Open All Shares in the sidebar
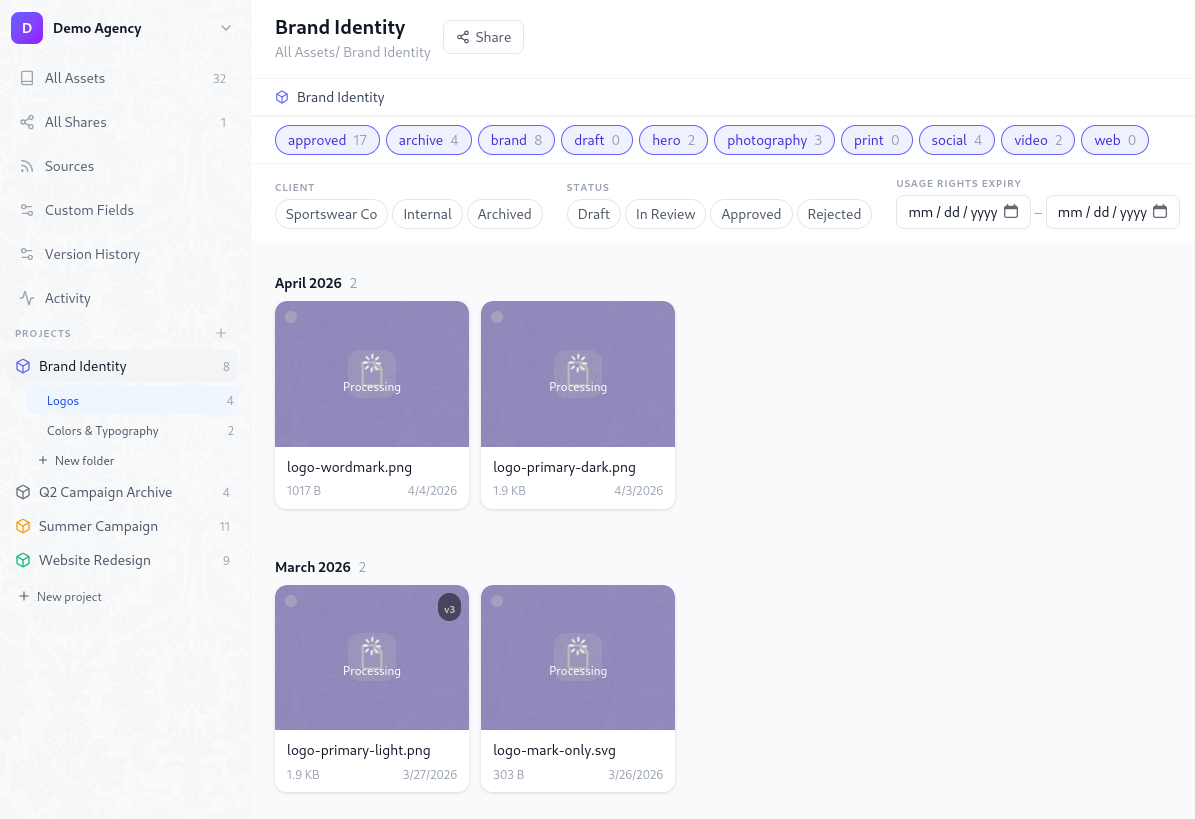Image resolution: width=1195 pixels, height=819 pixels. pyautogui.click(x=123, y=122)
